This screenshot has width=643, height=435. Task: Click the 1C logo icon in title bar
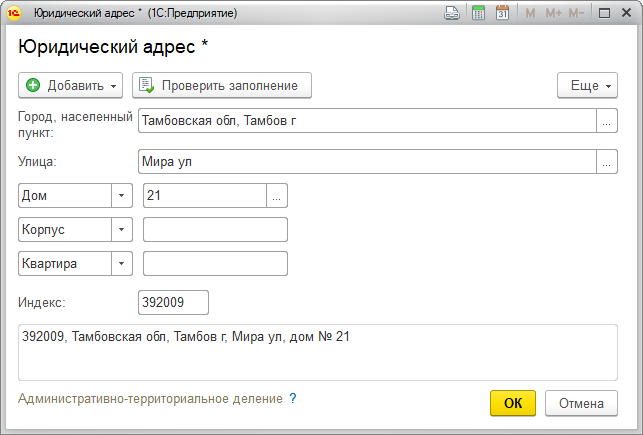coord(16,13)
